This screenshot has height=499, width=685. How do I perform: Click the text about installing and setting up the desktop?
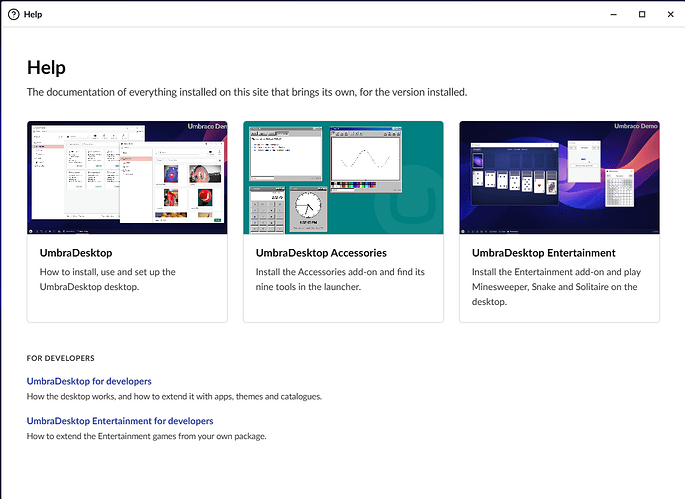[107, 279]
